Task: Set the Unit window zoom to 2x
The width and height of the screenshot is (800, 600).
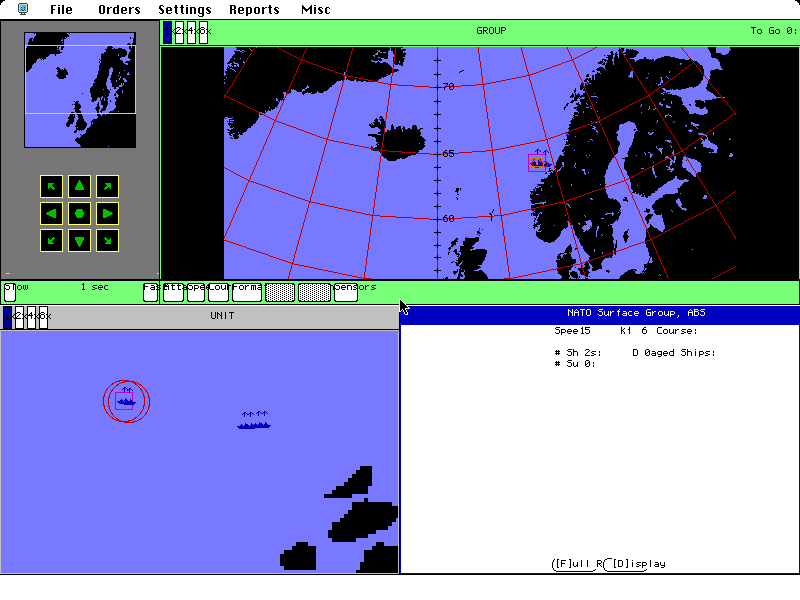Action: [x=19, y=317]
